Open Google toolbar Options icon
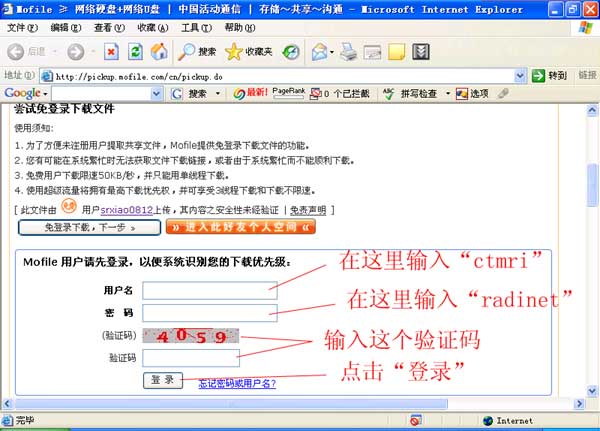600x431 pixels. coord(461,93)
